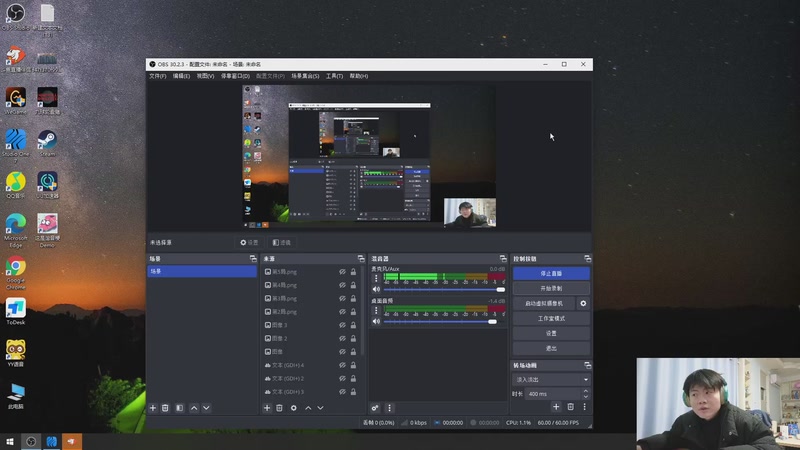Click the 开始录制 button
Screen dimensions: 800x450
(551, 288)
